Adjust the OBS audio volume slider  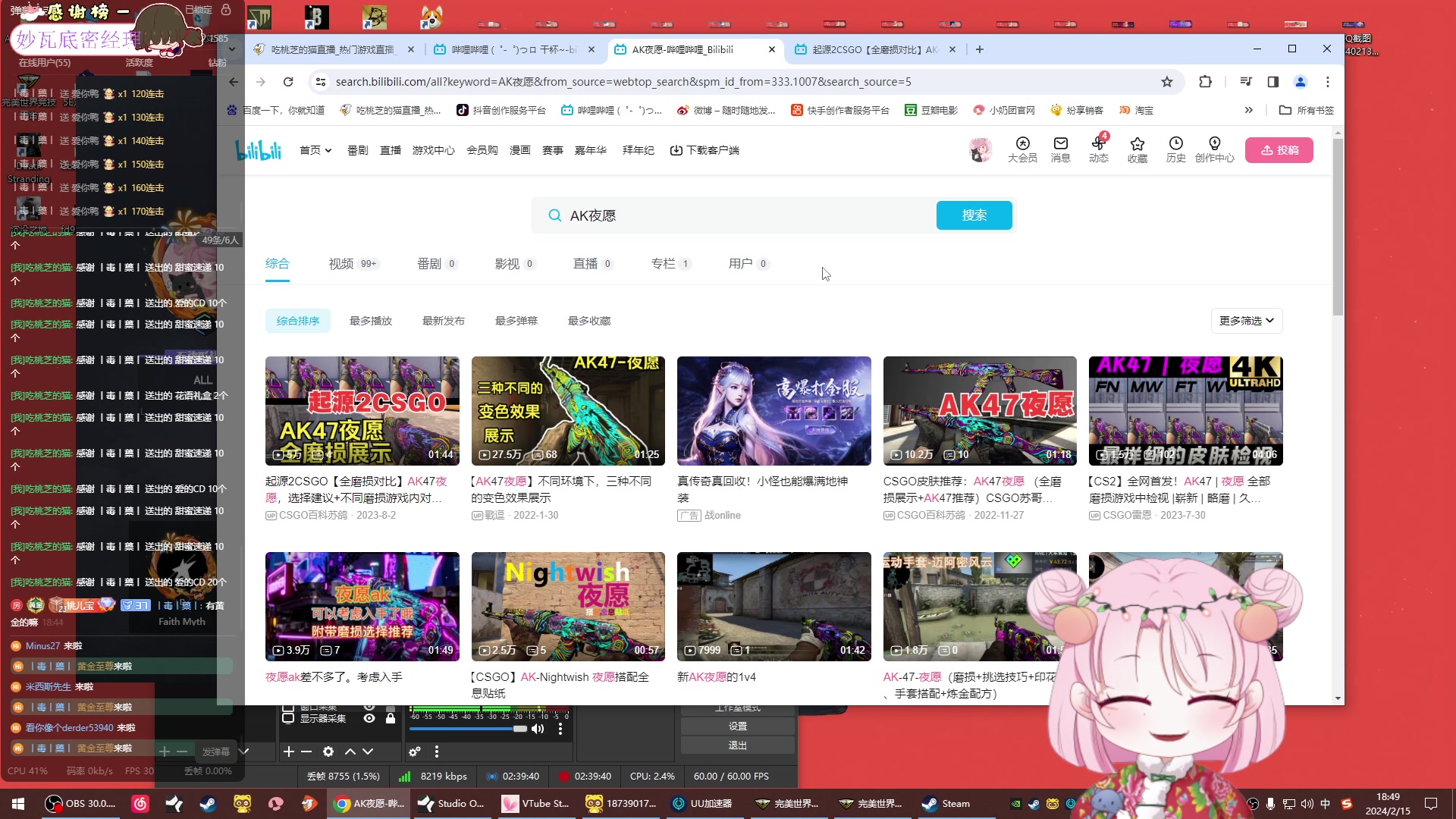pos(468,729)
